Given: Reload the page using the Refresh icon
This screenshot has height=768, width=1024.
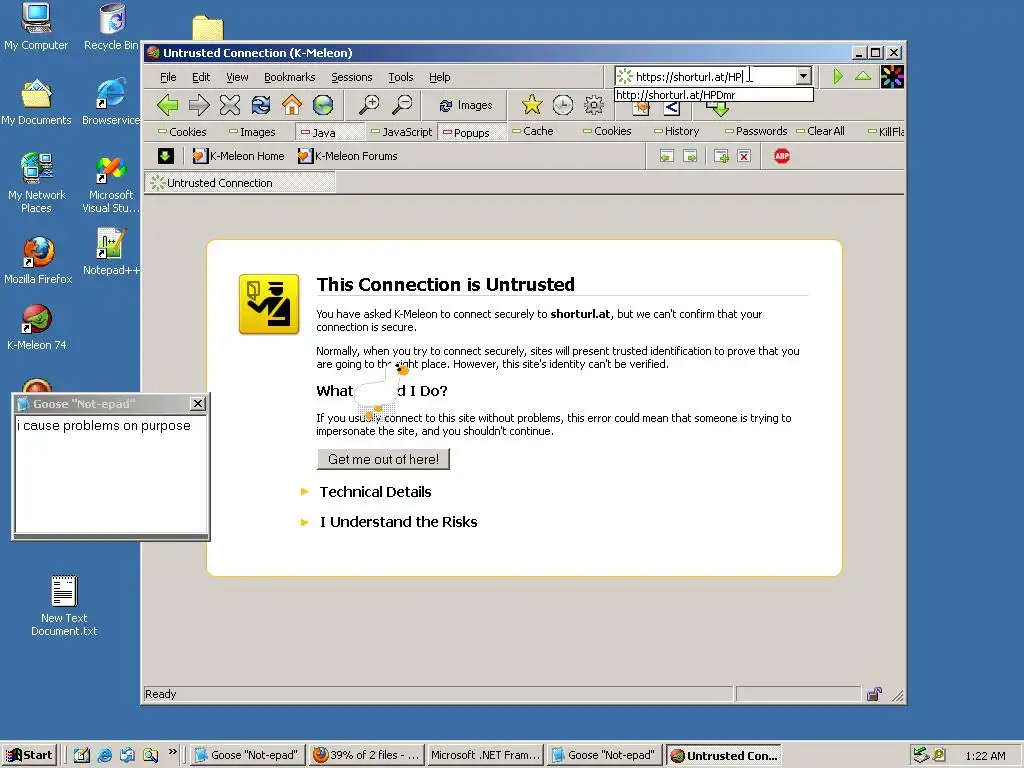Looking at the screenshot, I should click(261, 104).
